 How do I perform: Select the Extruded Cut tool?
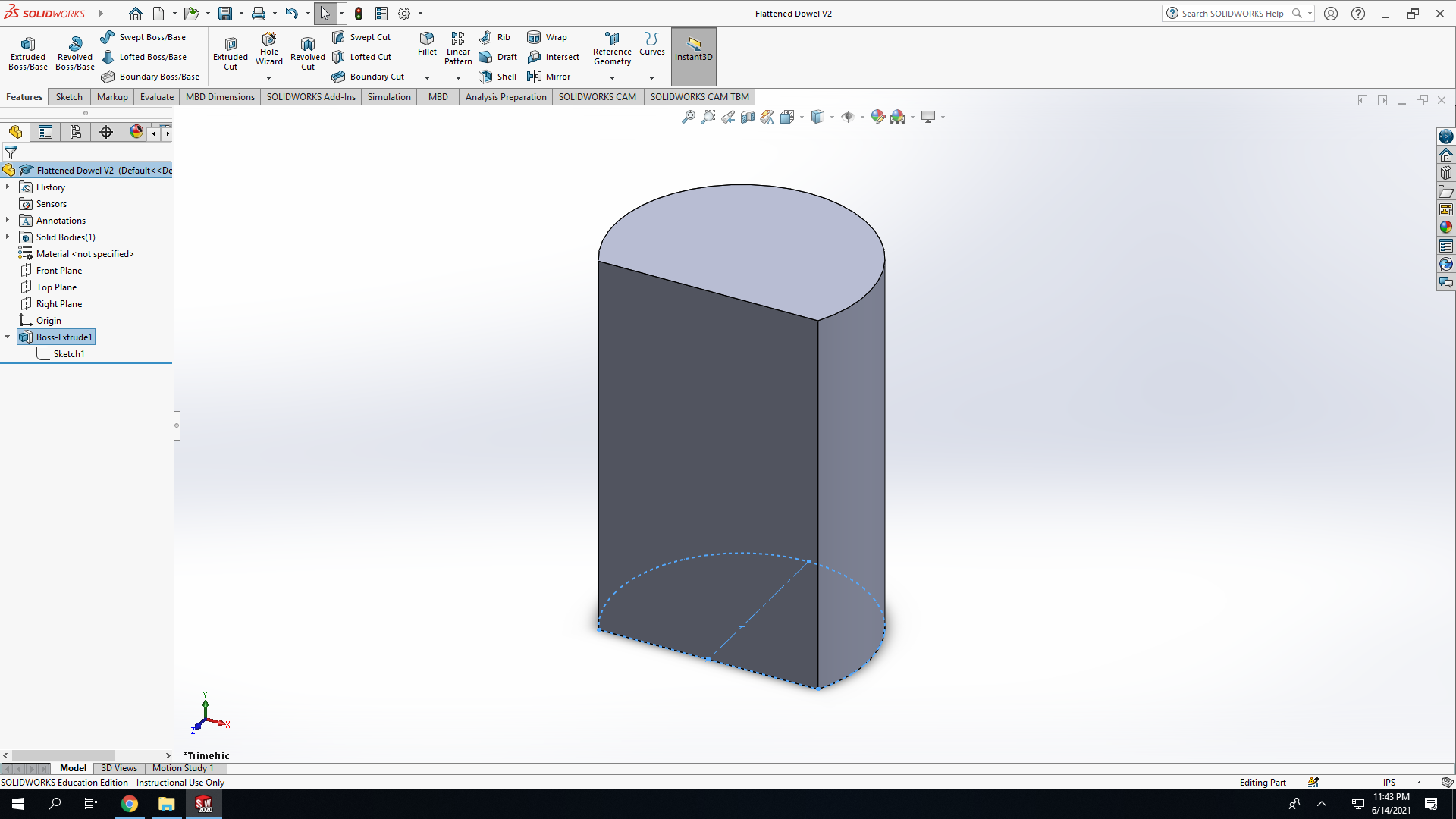[x=231, y=53]
